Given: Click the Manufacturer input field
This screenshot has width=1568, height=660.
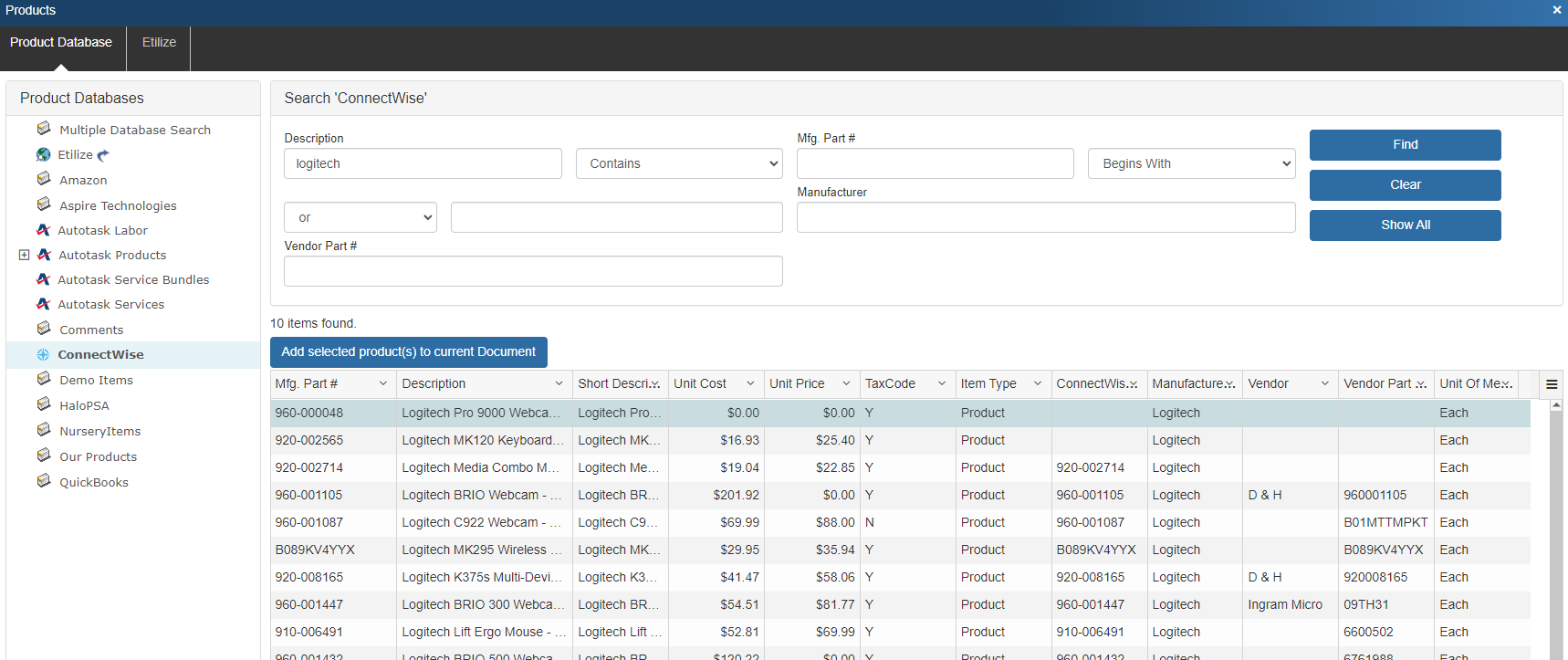Looking at the screenshot, I should (x=1045, y=217).
